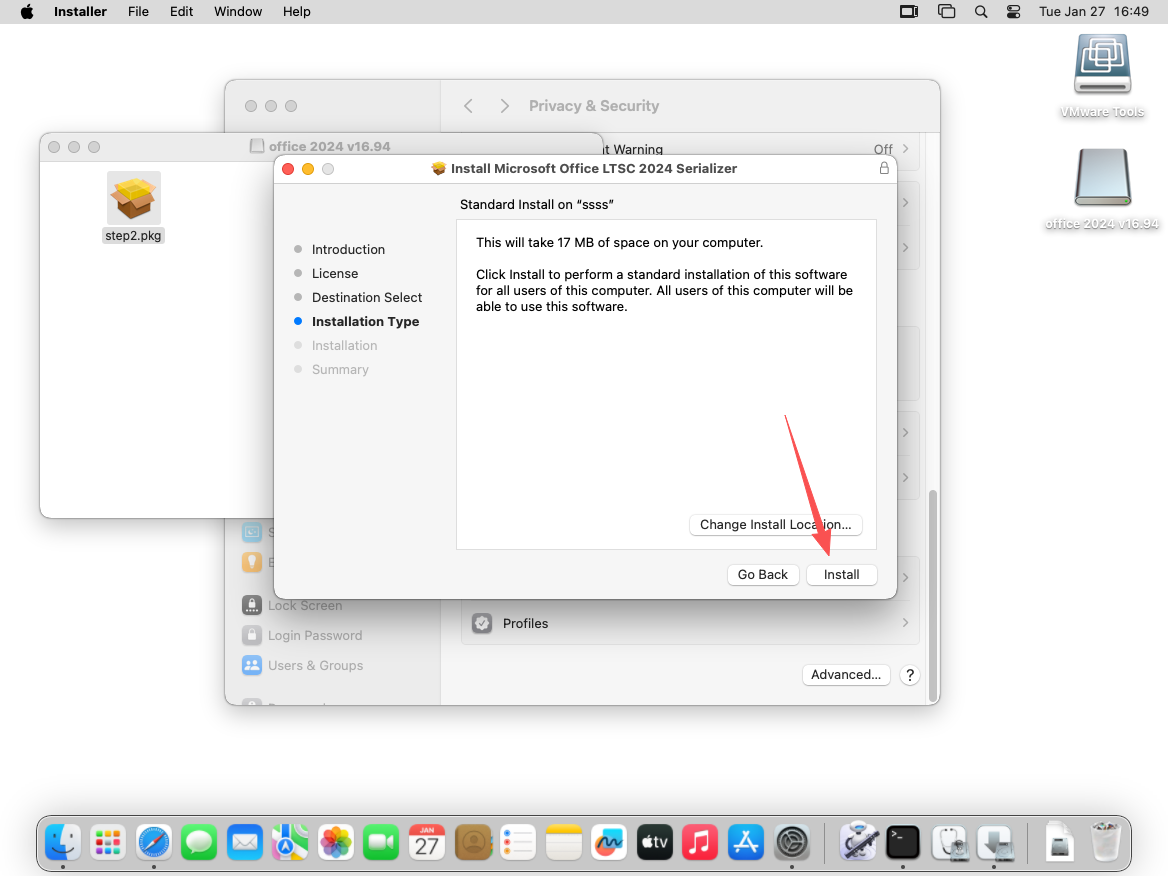Open the Window menu
Viewport: 1168px width, 876px height.
[x=238, y=12]
